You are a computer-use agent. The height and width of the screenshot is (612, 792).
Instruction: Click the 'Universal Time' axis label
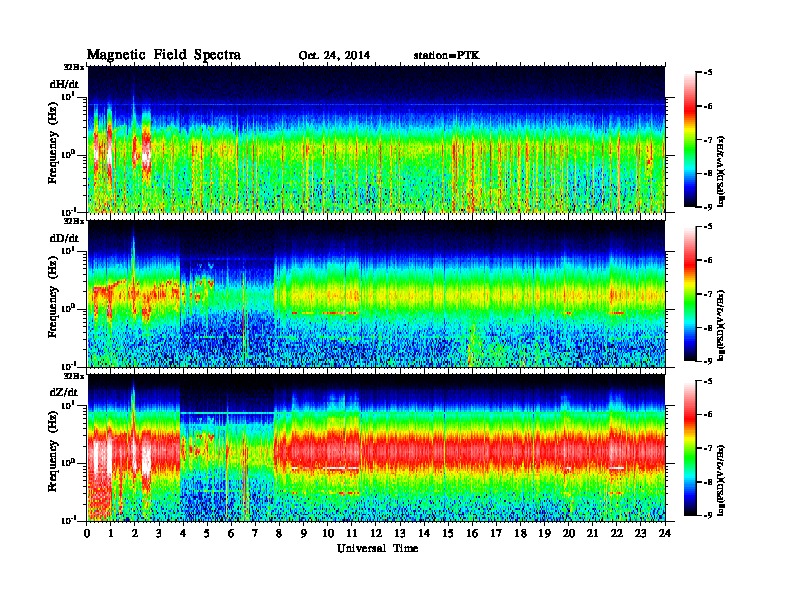coord(378,548)
